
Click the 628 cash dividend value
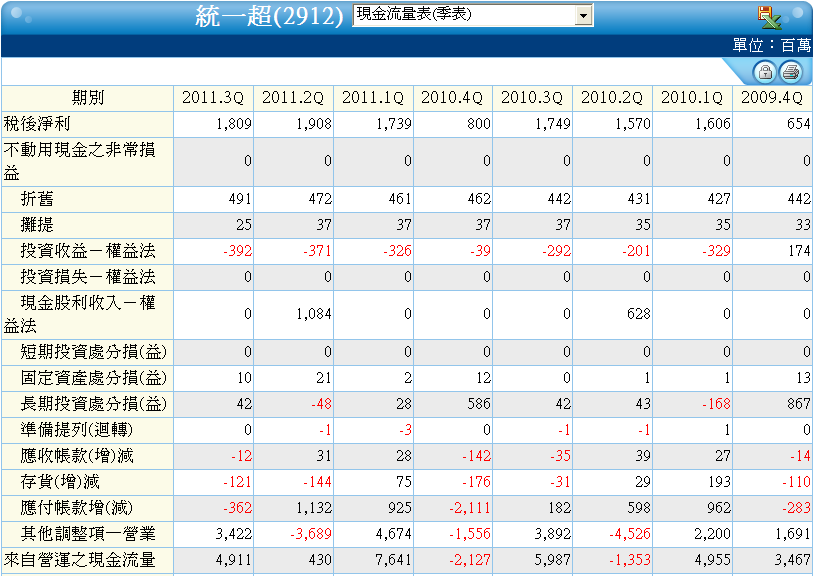tap(639, 314)
